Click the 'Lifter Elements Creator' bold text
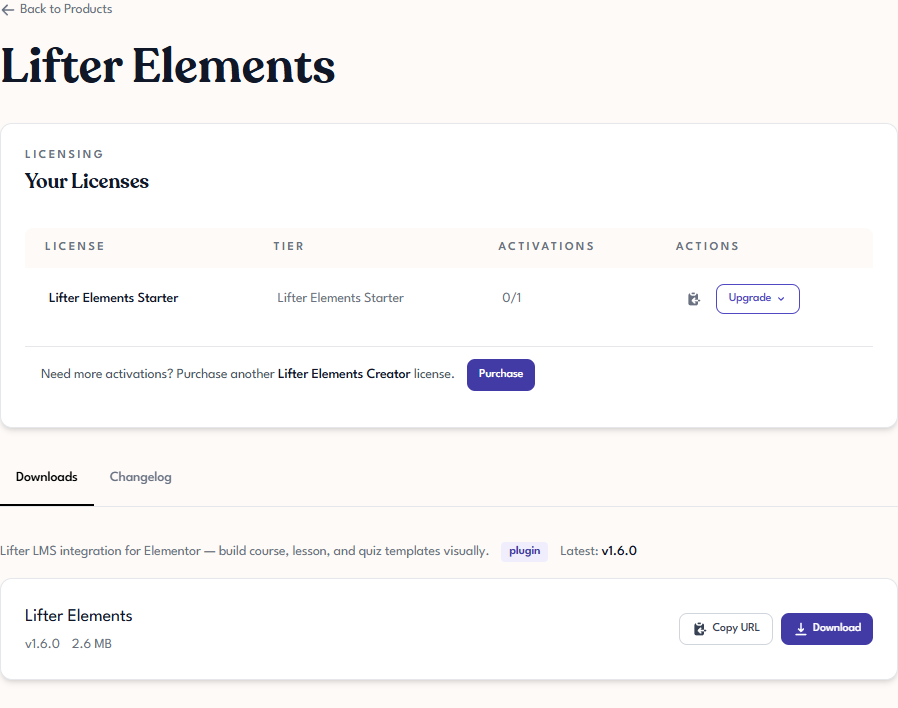This screenshot has width=898, height=708. [344, 374]
